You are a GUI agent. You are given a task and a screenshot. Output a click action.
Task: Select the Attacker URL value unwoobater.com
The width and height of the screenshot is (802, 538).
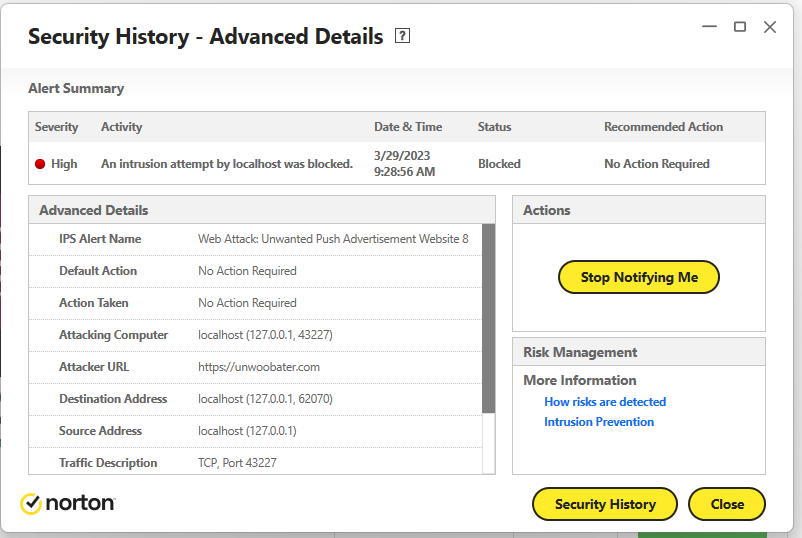(x=259, y=367)
